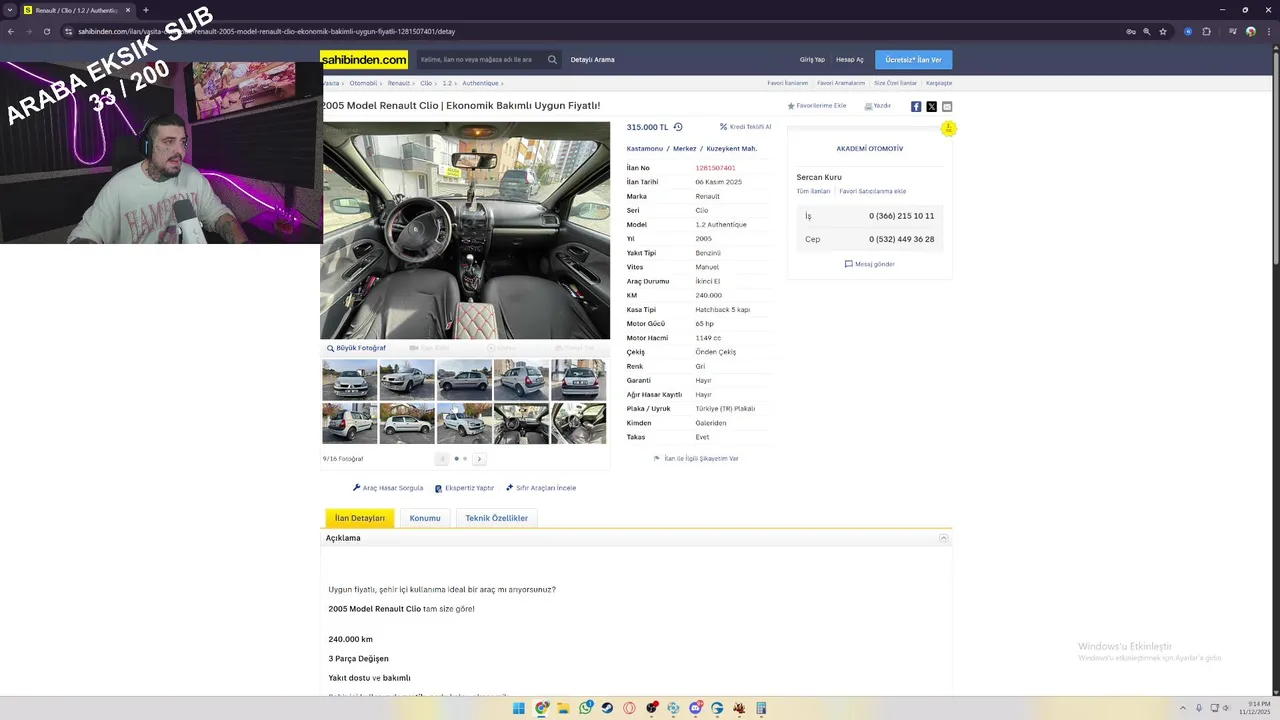
Task: Switch to the Teknik Özellikler tab
Action: [496, 518]
